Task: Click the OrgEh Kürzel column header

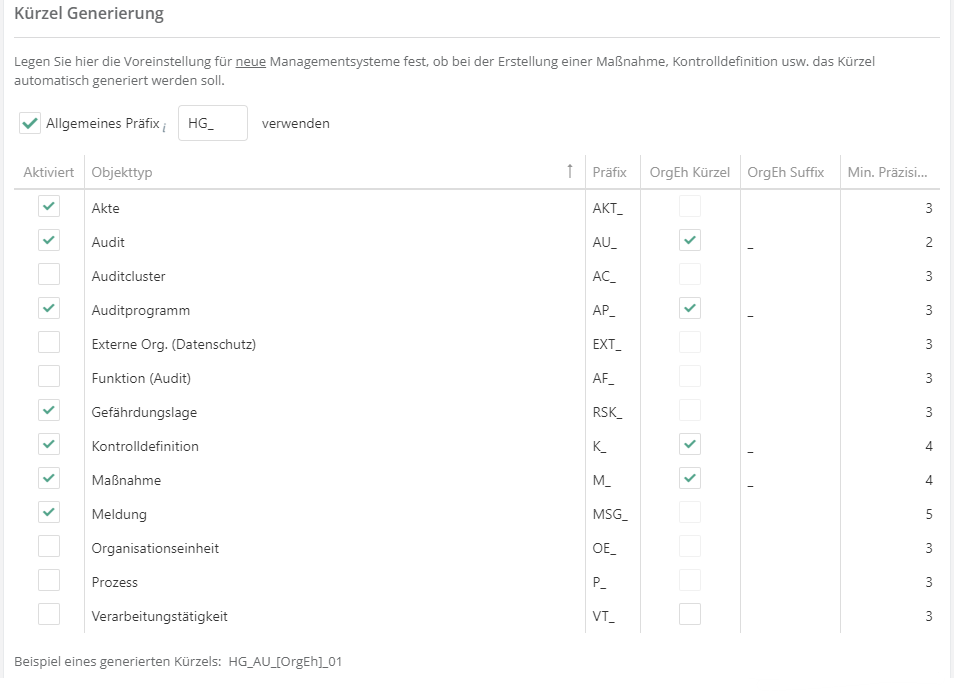Action: [689, 172]
